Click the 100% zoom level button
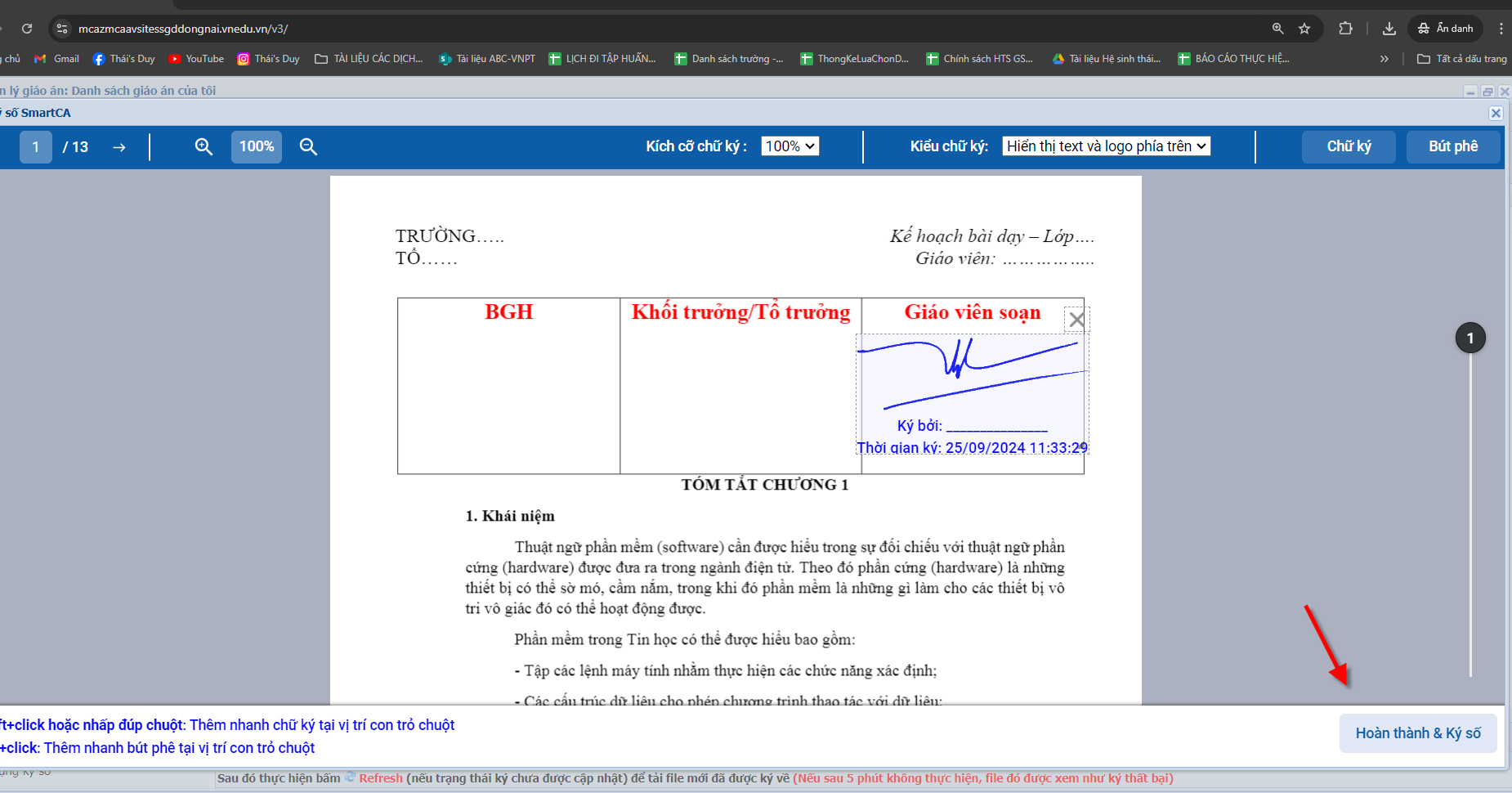The height and width of the screenshot is (793, 1512). pos(257,146)
